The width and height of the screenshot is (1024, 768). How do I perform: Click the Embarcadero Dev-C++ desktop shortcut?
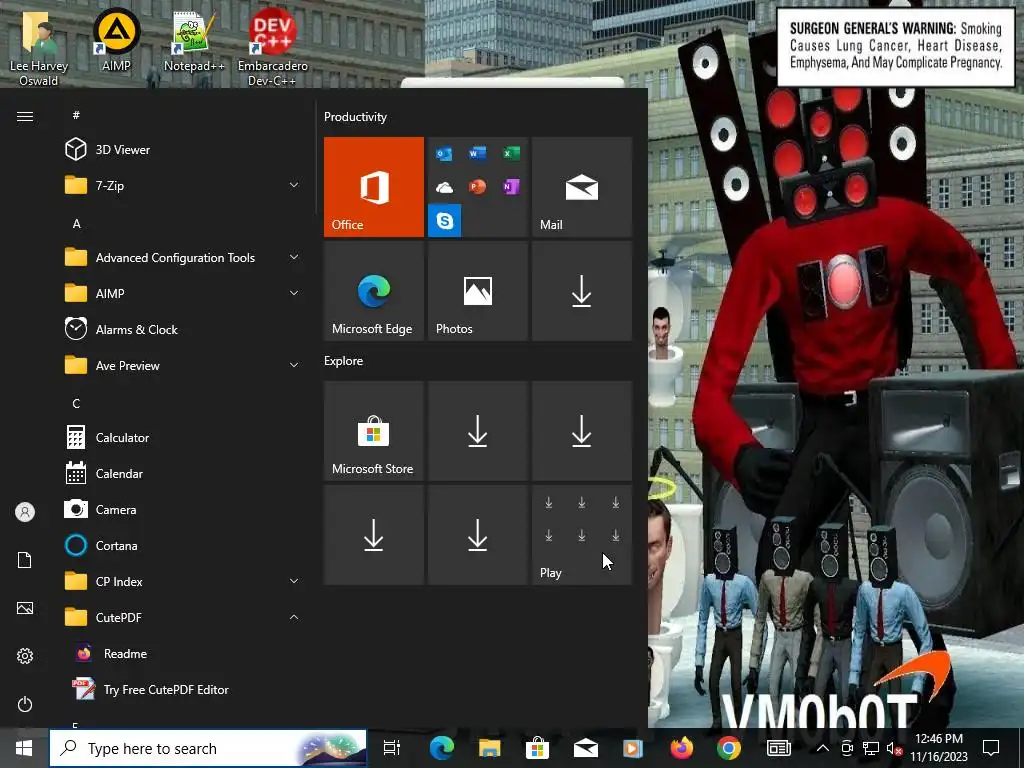272,47
